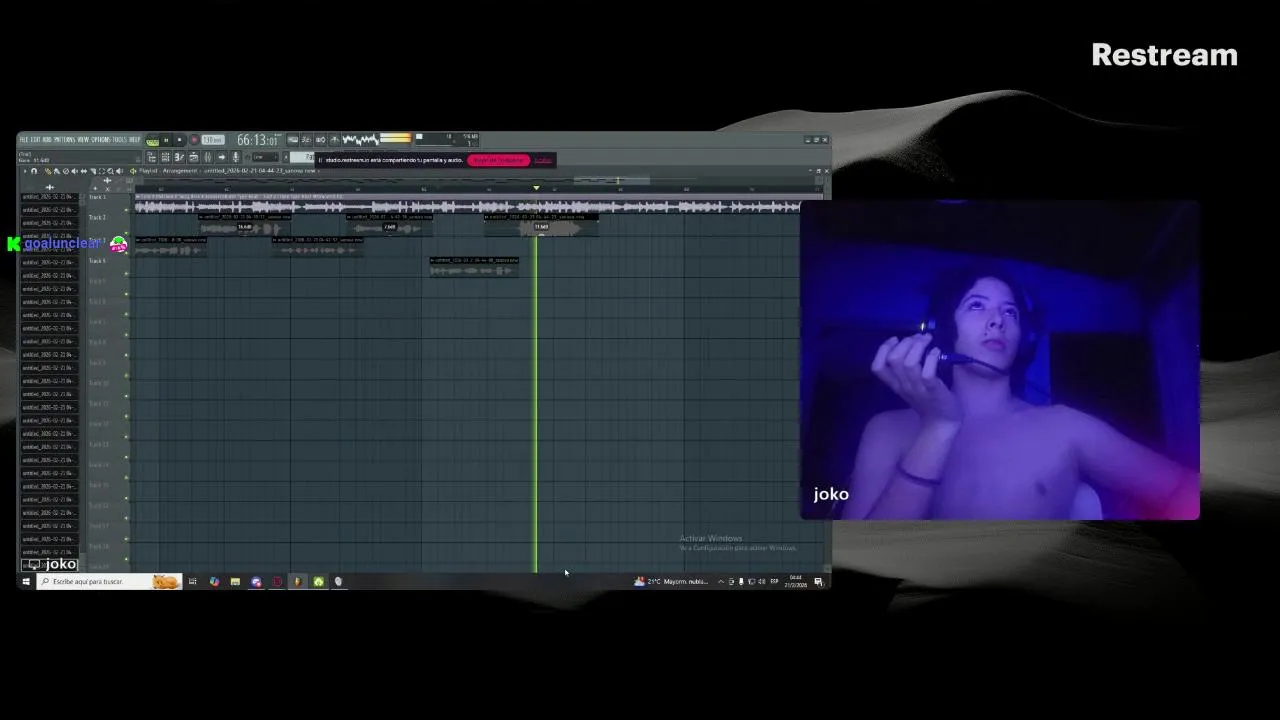Toggle the magnet snap icon in the playlist
This screenshot has height=720, width=1280.
(x=34, y=171)
